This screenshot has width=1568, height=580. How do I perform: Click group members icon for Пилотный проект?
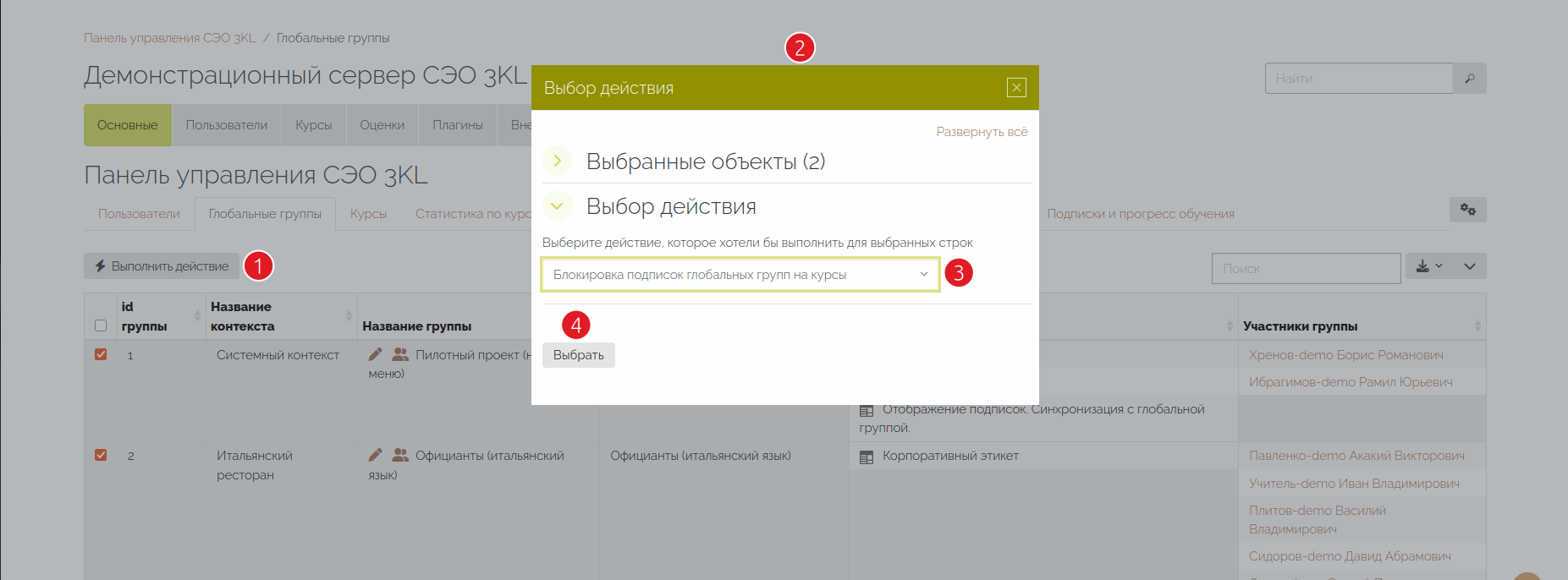pos(400,354)
